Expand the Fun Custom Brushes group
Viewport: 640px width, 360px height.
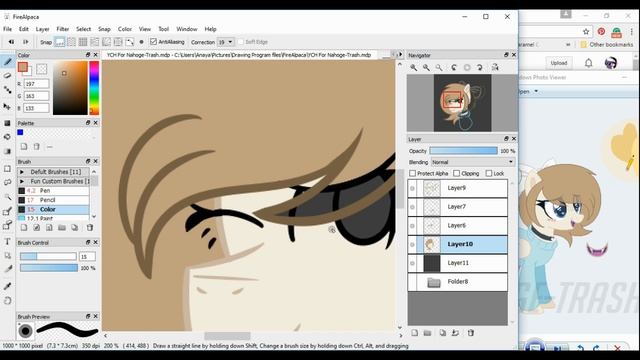pyautogui.click(x=22, y=181)
